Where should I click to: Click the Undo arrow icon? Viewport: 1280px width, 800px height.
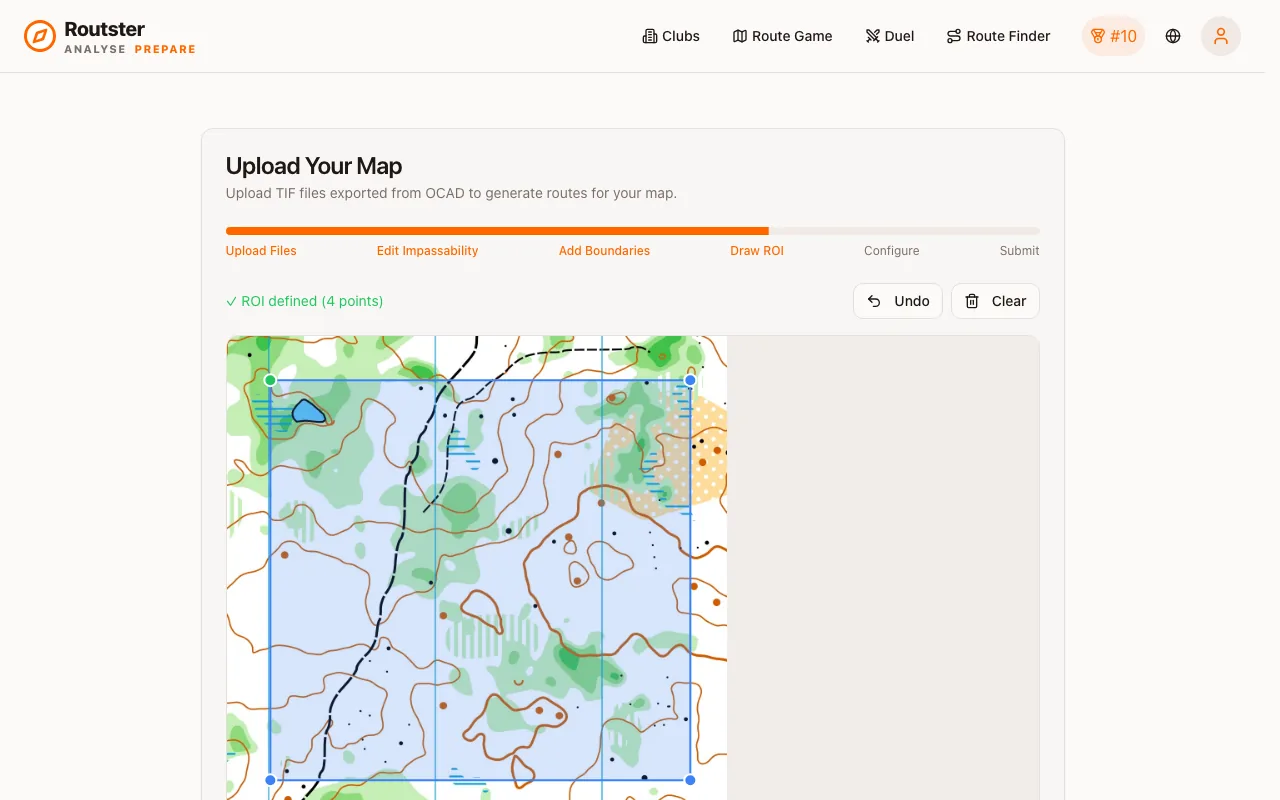click(x=874, y=301)
